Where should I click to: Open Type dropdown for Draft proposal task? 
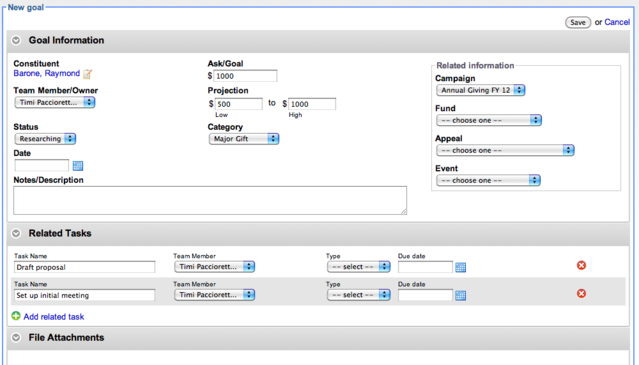359,267
